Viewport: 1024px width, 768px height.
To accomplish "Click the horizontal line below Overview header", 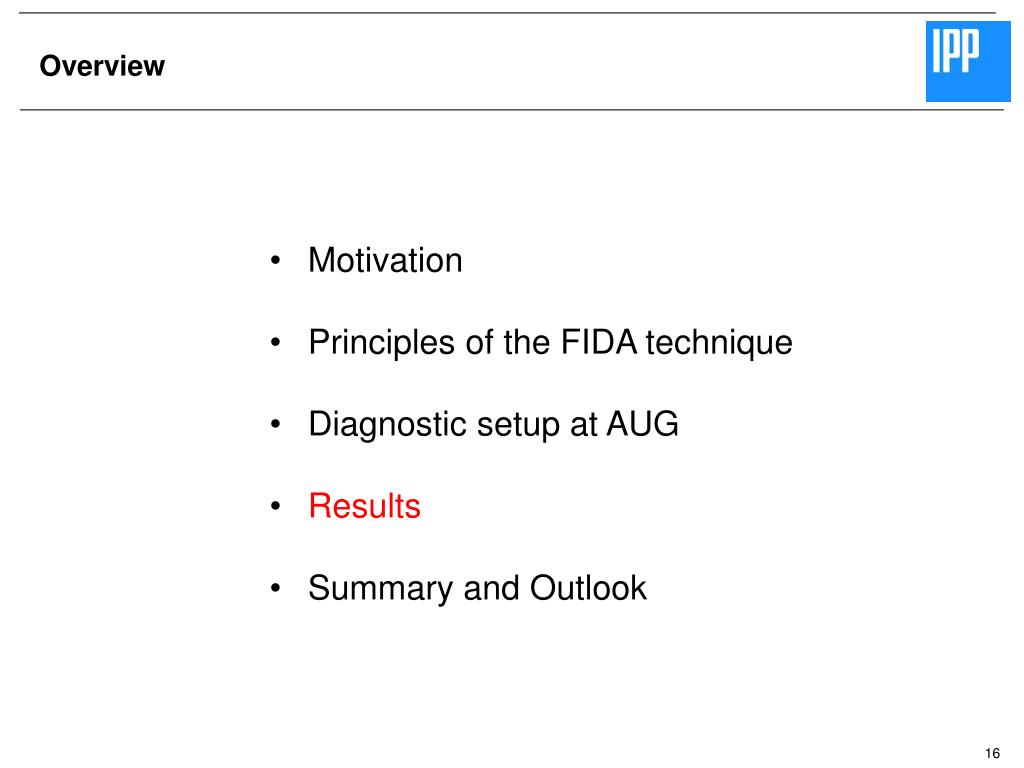I will point(511,110).
